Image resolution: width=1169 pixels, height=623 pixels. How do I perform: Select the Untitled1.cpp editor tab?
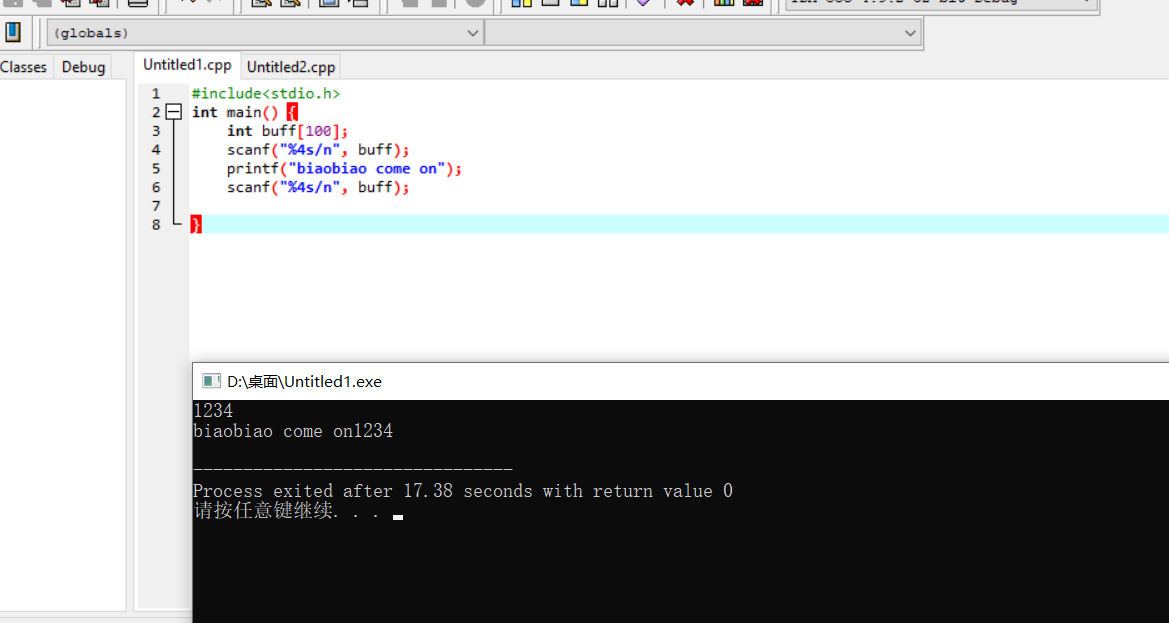187,65
